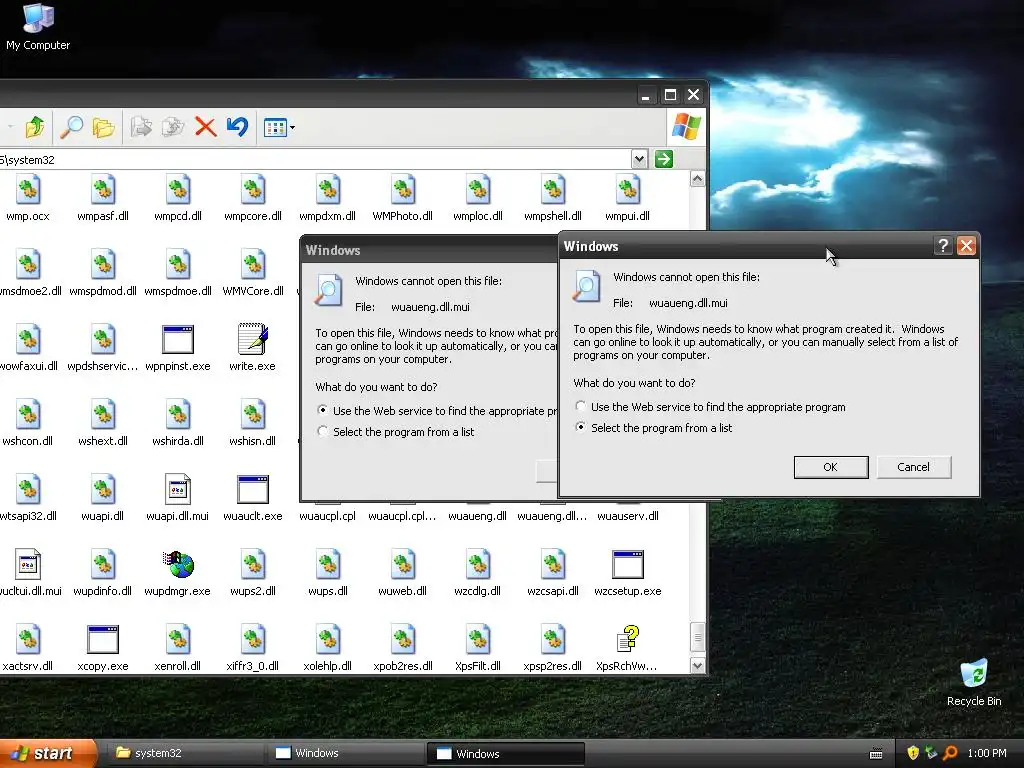Click the back Windows dialog title bar
Viewport: 1024px width, 768px height.
tap(430, 250)
